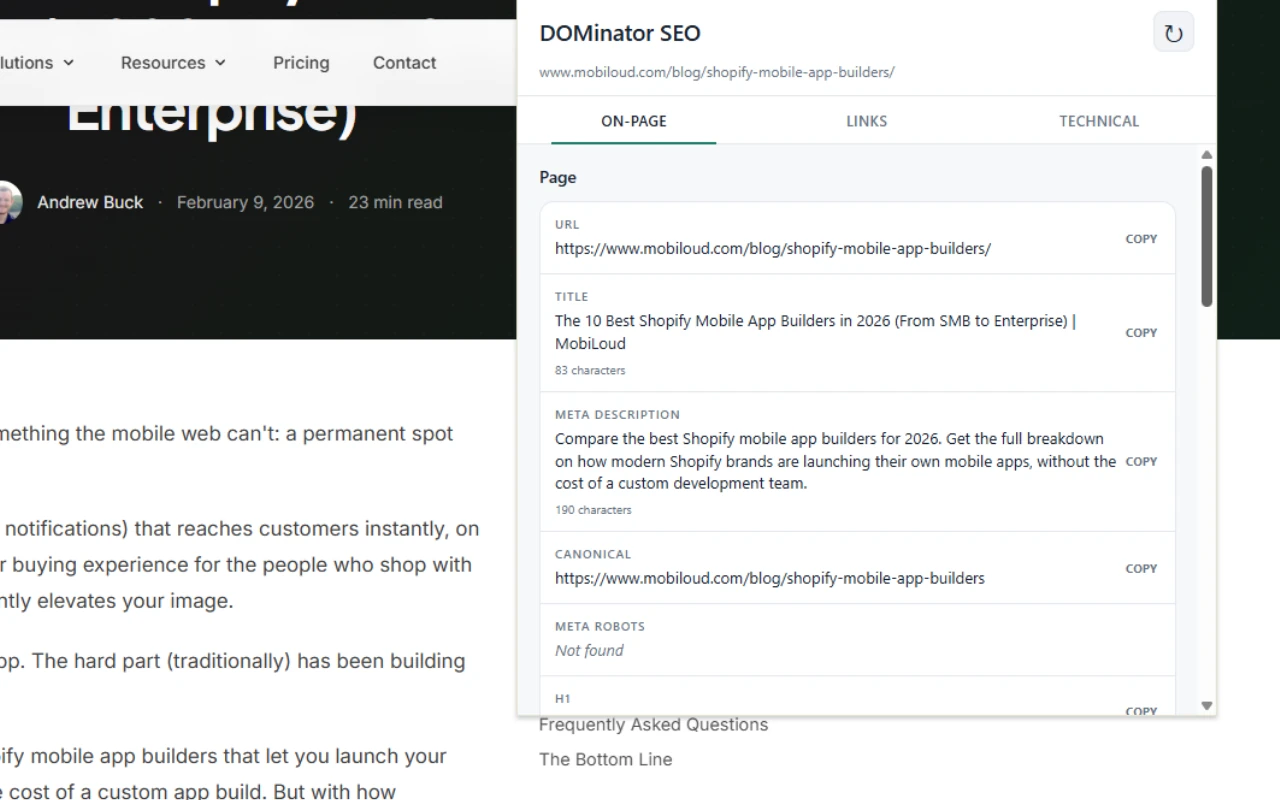The width and height of the screenshot is (1280, 800).
Task: Click the refresh icon in DOMinator SEO
Action: click(1173, 33)
